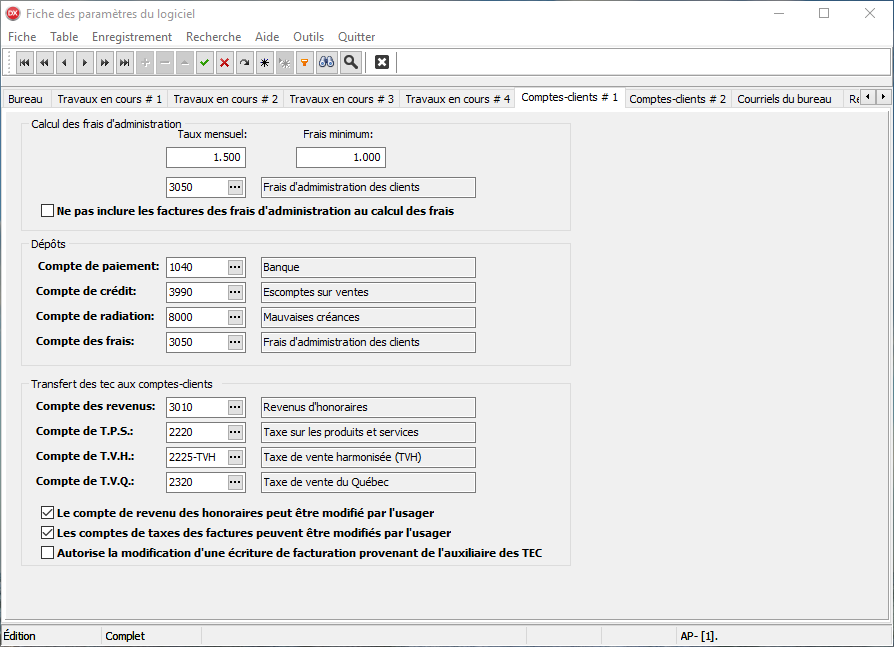Jump forward several records (double right arrow)
The width and height of the screenshot is (894, 647).
click(105, 63)
